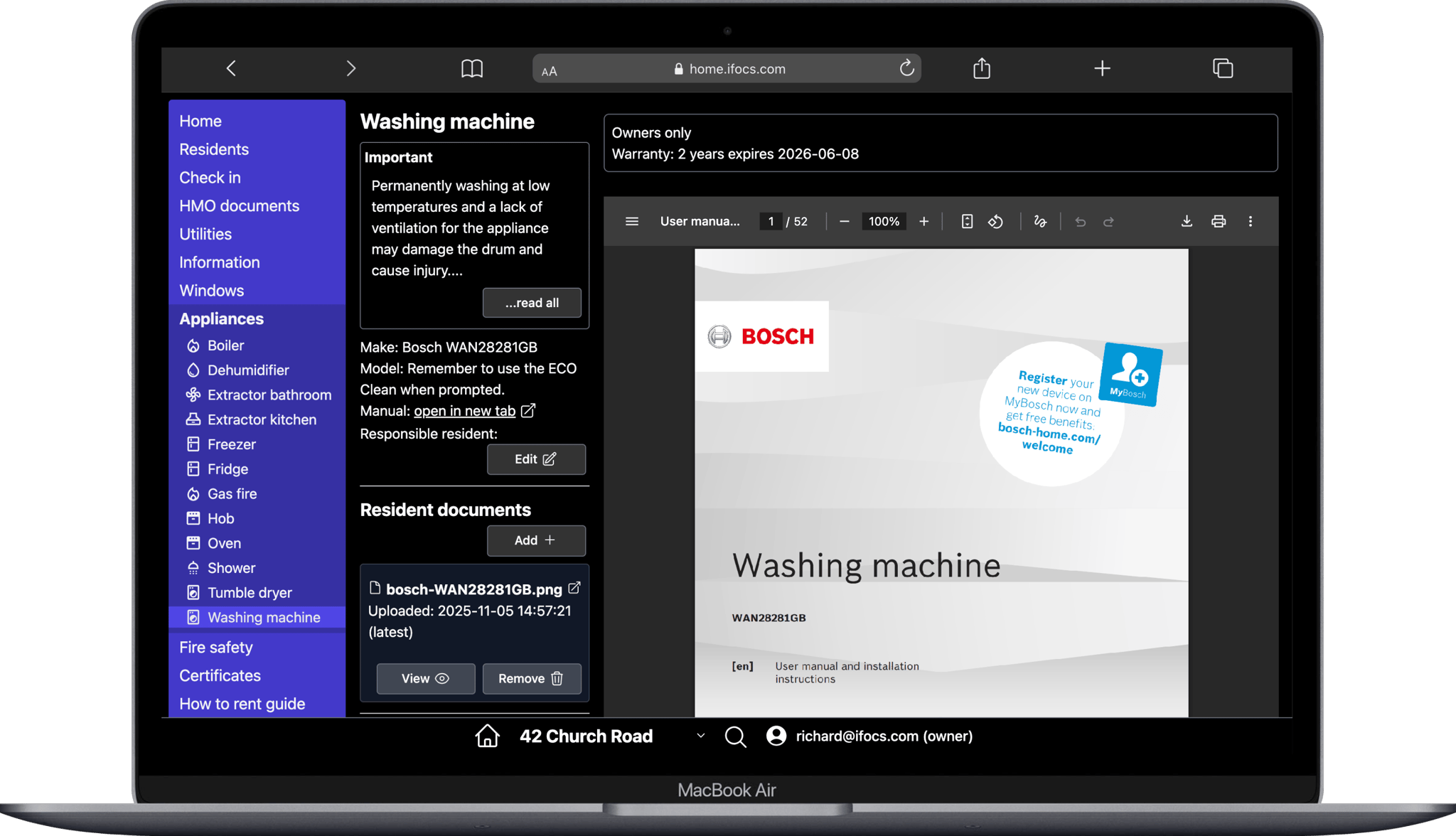Print the user manual PDF

pyautogui.click(x=1219, y=221)
